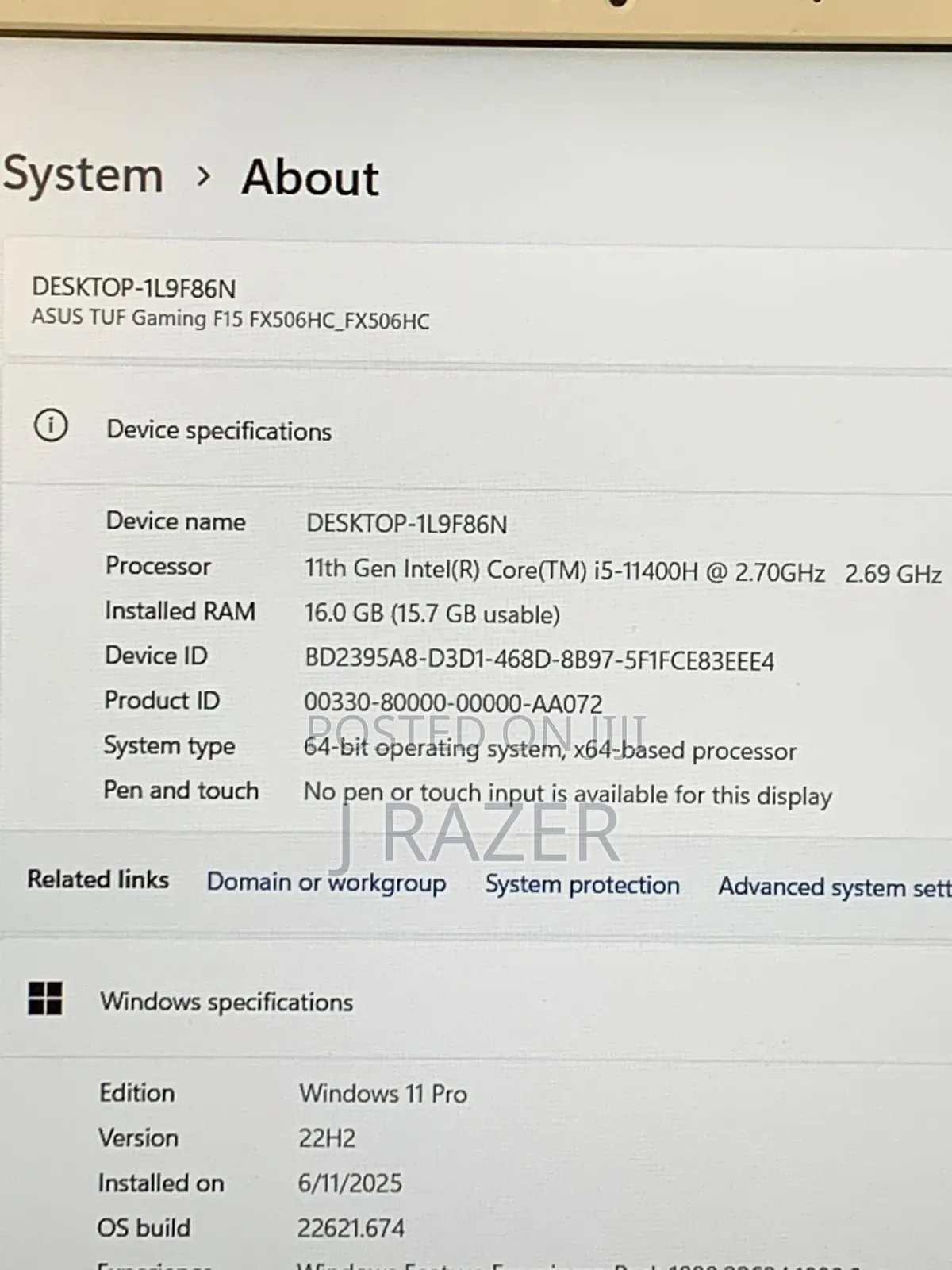The width and height of the screenshot is (952, 1270).
Task: Click the Pen and touch label
Action: (x=181, y=791)
